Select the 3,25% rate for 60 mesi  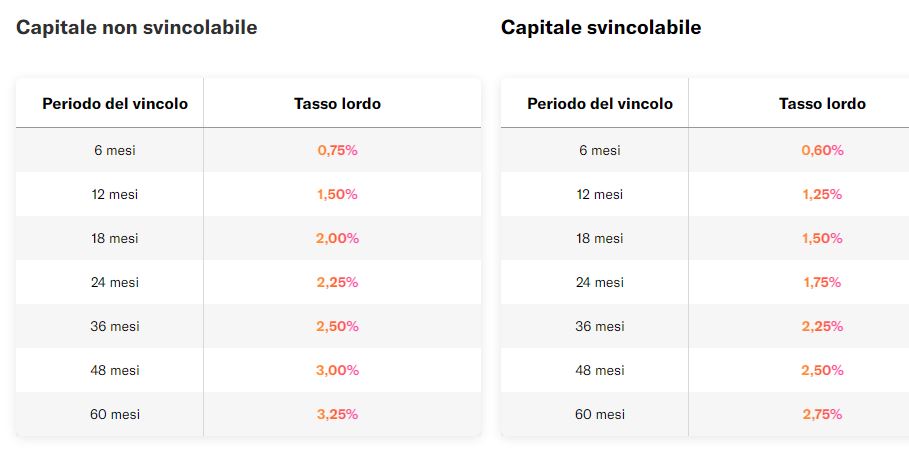coord(337,414)
